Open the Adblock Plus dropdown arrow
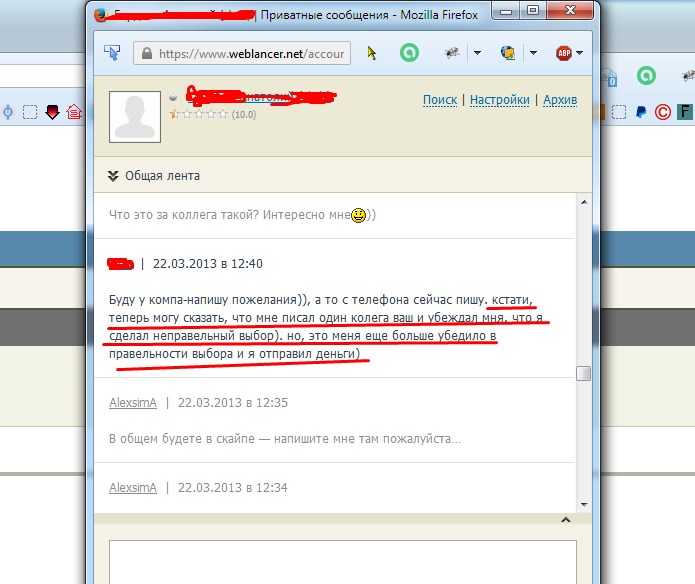695x584 pixels. point(580,53)
